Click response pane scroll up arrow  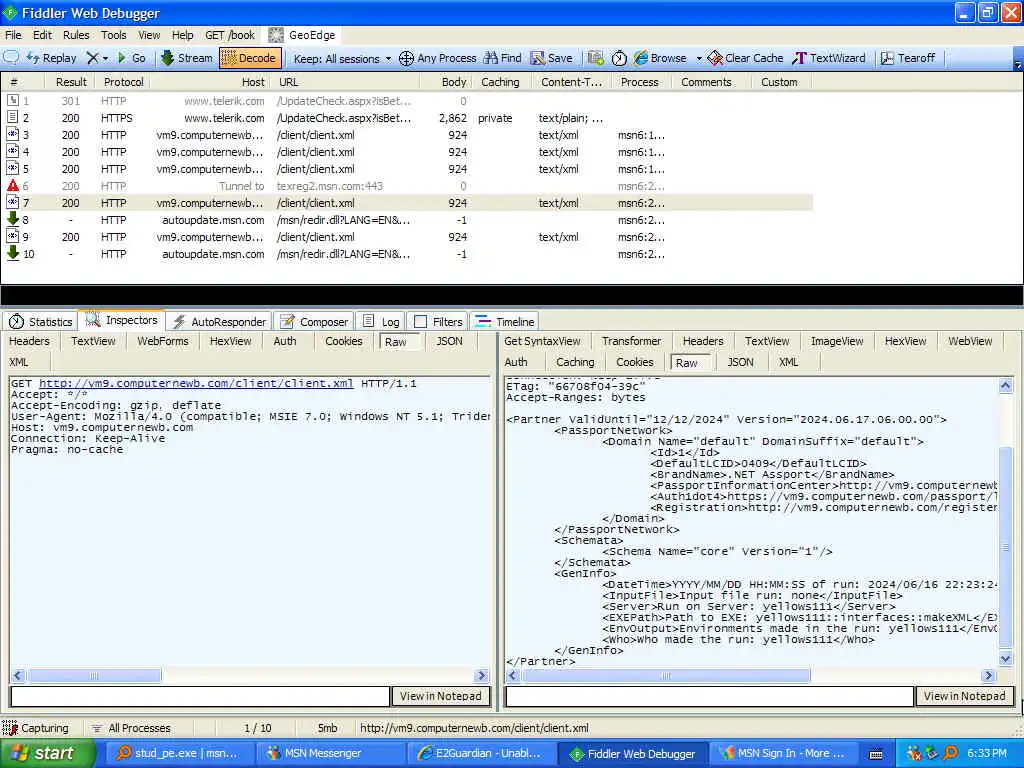tap(1006, 385)
